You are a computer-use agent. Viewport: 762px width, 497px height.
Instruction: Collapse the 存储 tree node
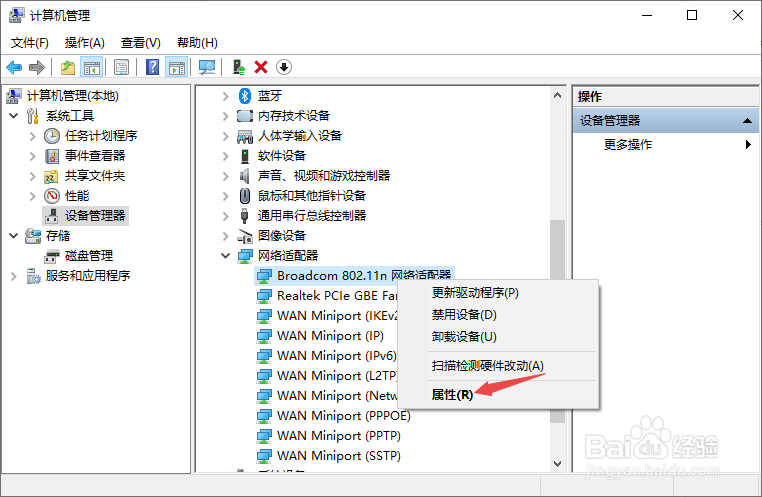[14, 236]
